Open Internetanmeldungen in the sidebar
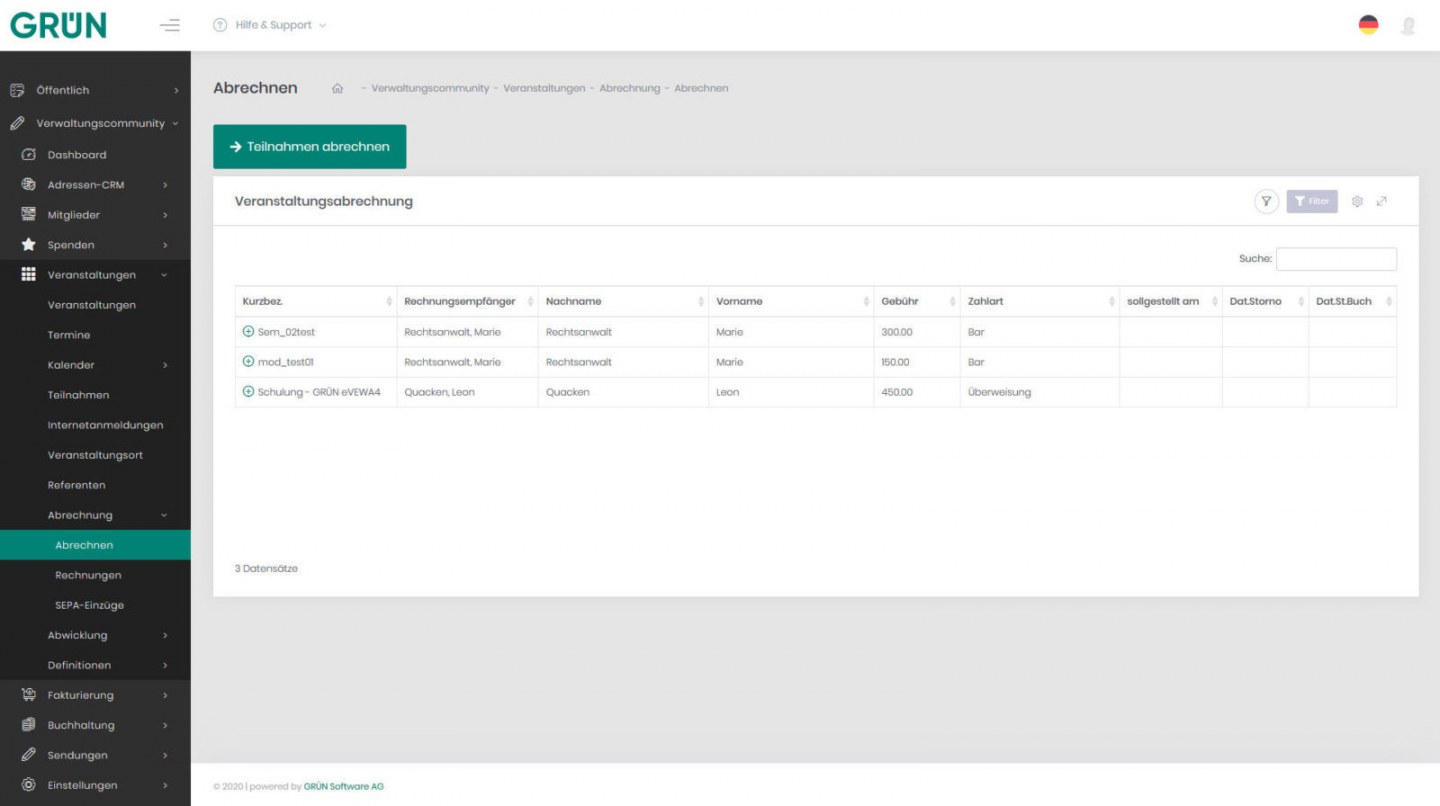Screen dimensions: 1440x806 click(105, 425)
